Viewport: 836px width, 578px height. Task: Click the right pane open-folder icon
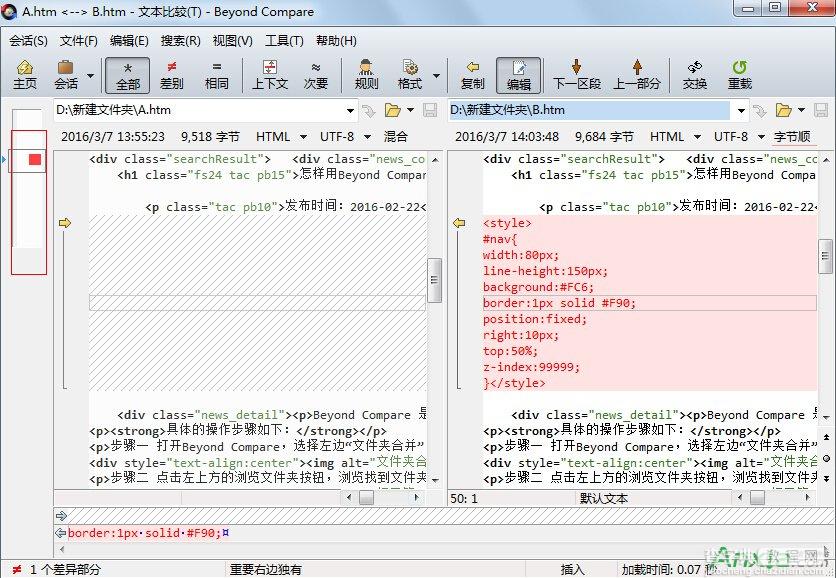click(x=783, y=110)
